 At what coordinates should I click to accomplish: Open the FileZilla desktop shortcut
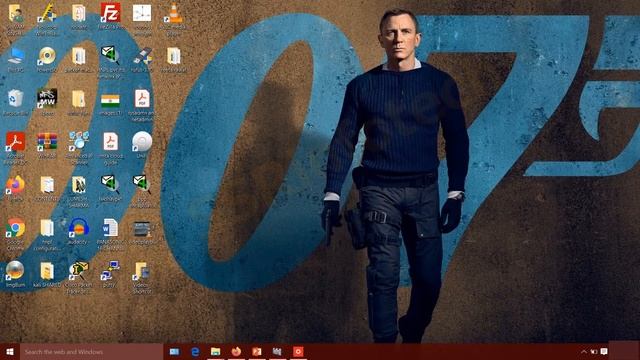[x=110, y=16]
